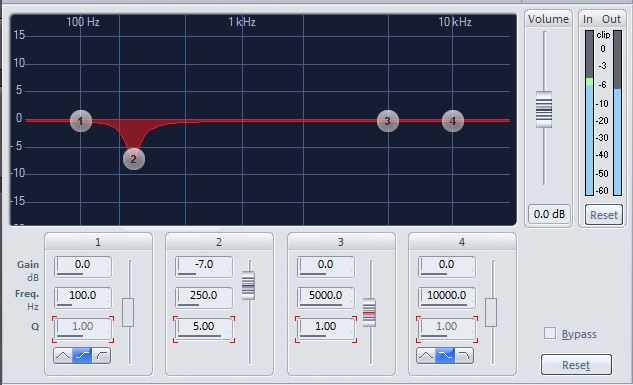Click the band 2 Gain field showing -7.0
Image resolution: width=633 pixels, height=385 pixels.
(x=204, y=266)
